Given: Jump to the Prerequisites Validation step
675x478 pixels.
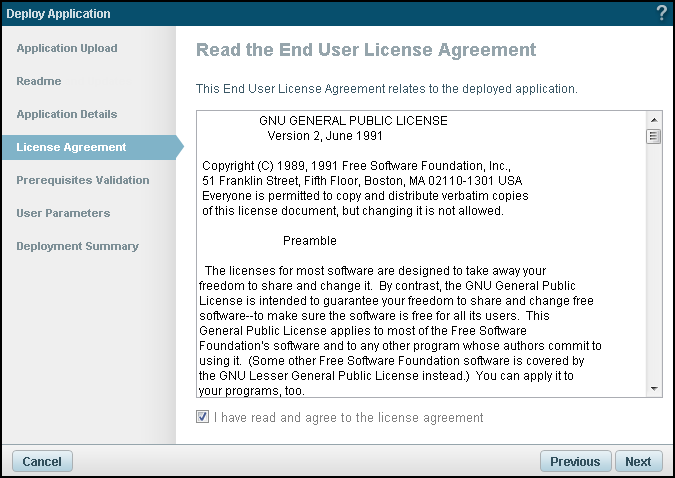Looking at the screenshot, I should point(83,180).
